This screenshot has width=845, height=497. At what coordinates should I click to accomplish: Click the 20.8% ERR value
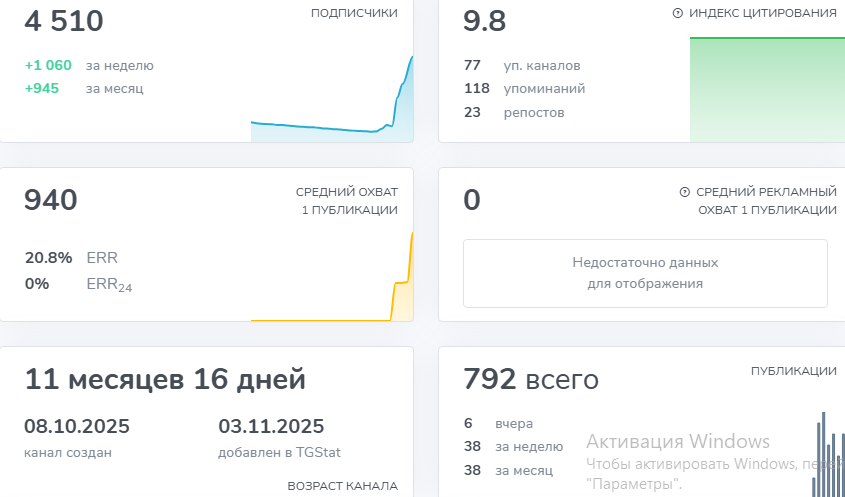(x=49, y=258)
